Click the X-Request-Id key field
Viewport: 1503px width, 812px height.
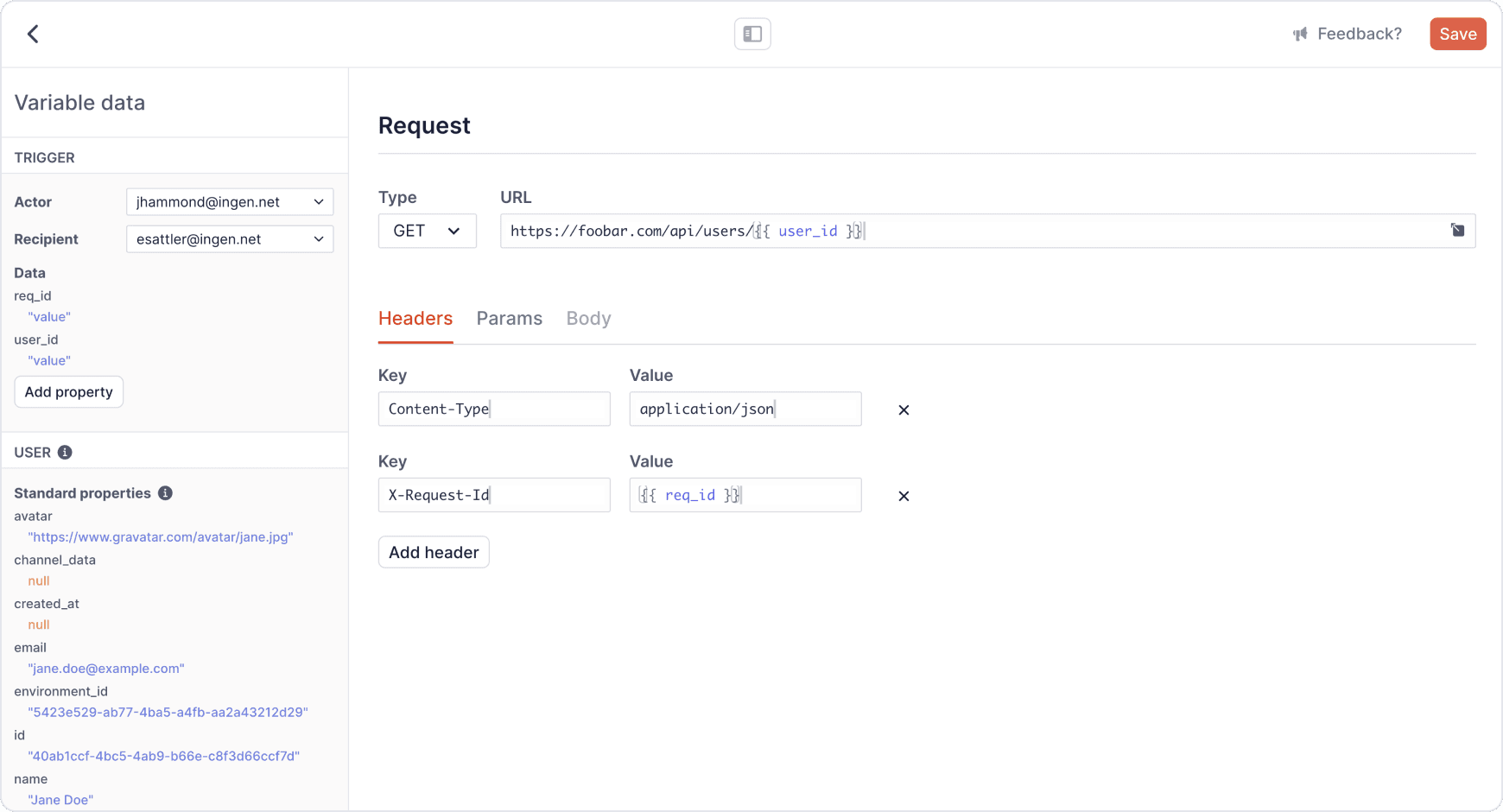click(x=494, y=495)
